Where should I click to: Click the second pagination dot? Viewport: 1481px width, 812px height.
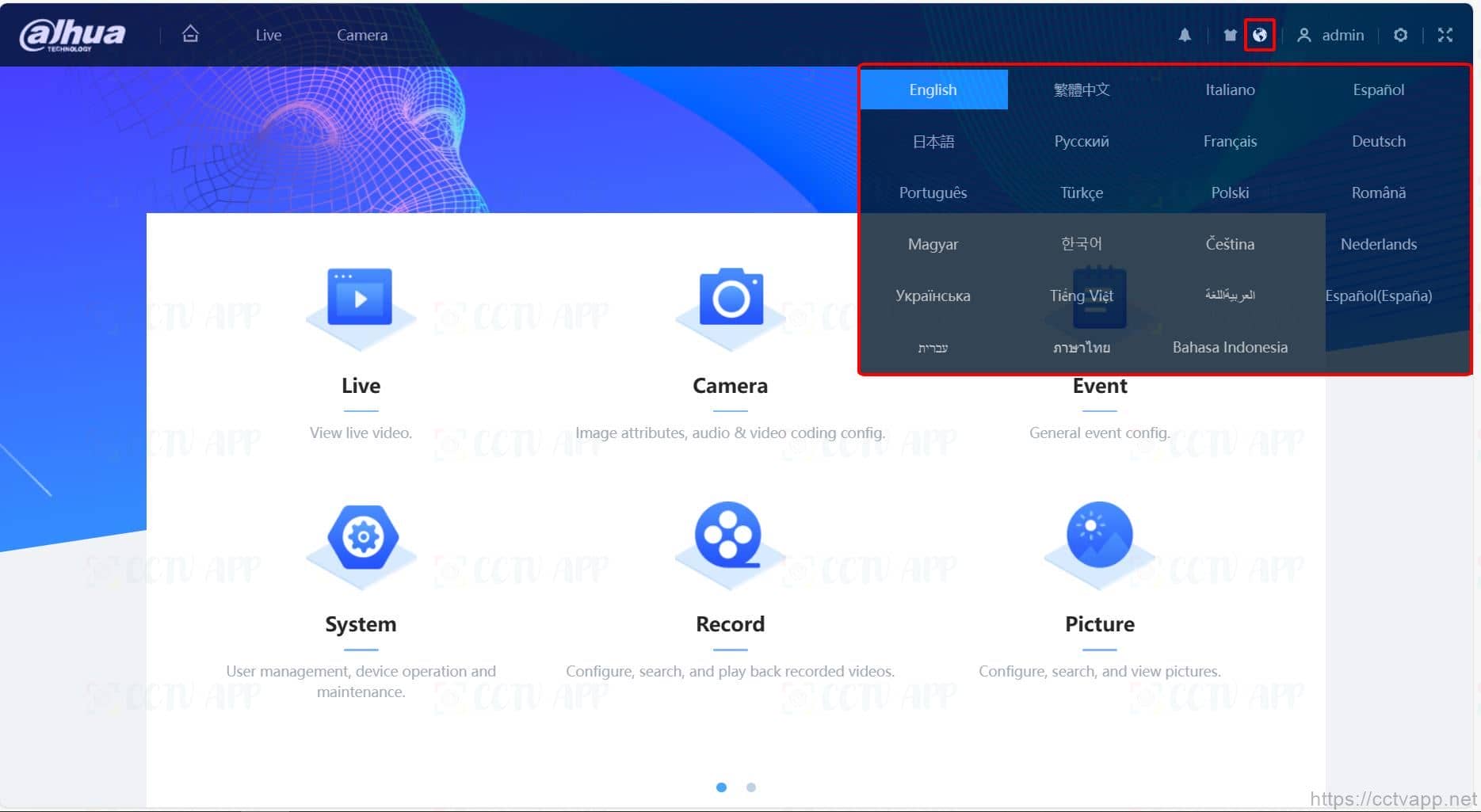pyautogui.click(x=751, y=787)
